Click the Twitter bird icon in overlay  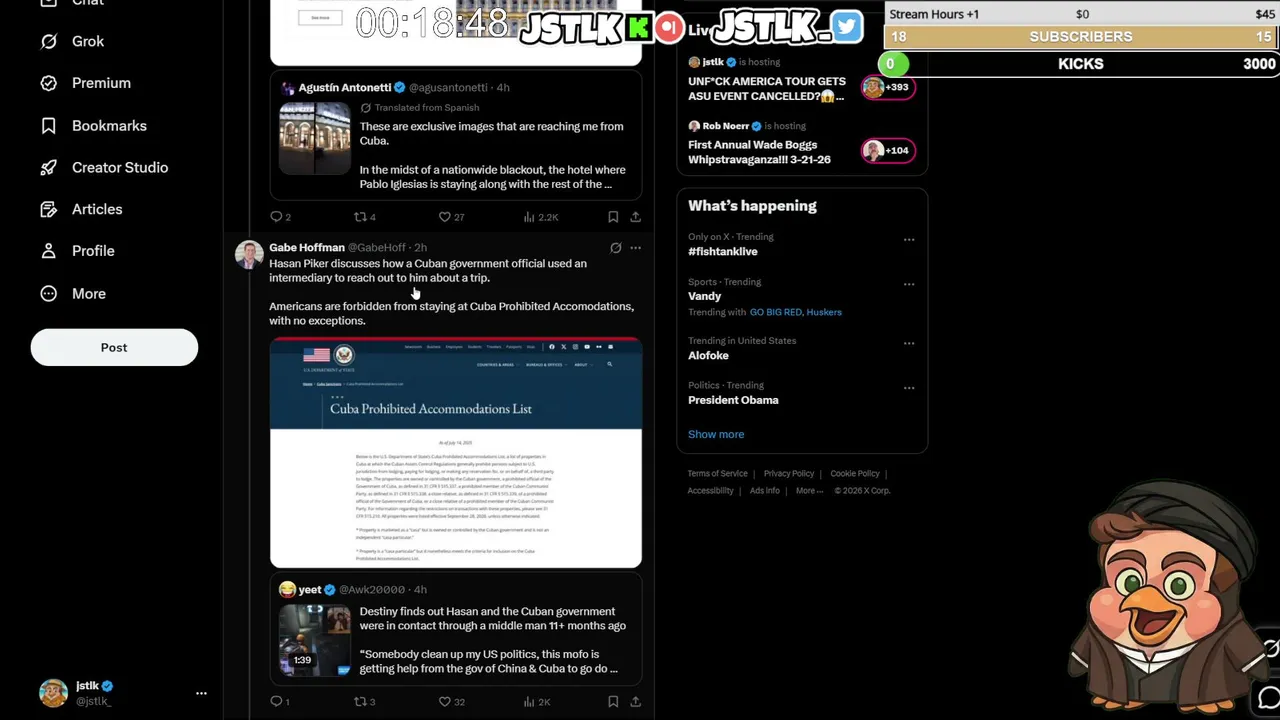click(x=847, y=26)
